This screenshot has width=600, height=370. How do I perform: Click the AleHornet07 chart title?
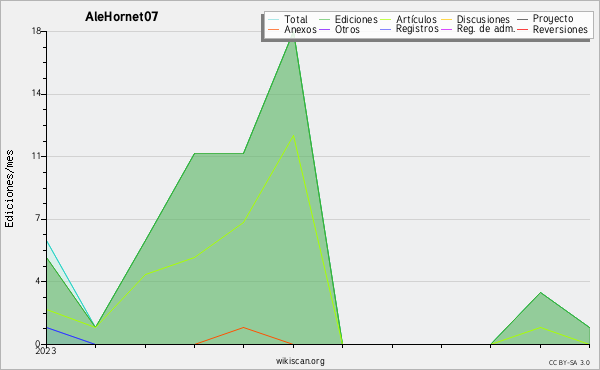point(122,17)
